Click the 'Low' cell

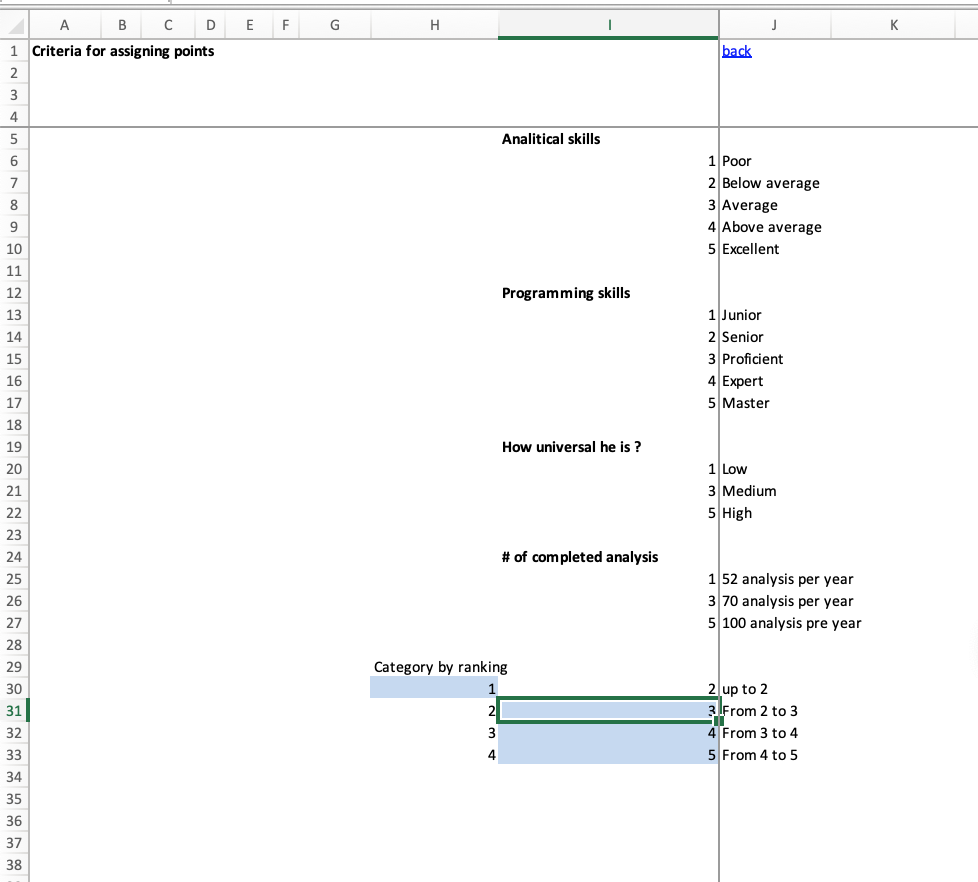click(x=734, y=469)
